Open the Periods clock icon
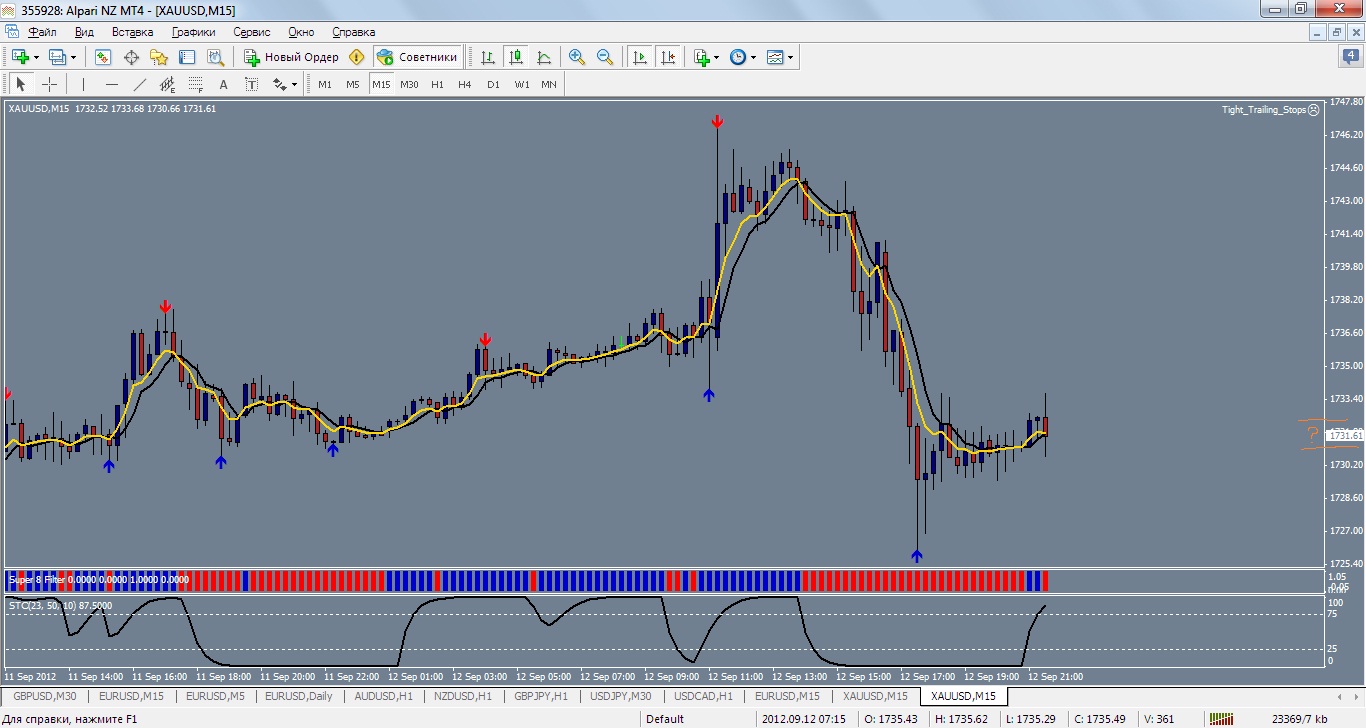Viewport: 1366px width, 728px height. (x=738, y=57)
